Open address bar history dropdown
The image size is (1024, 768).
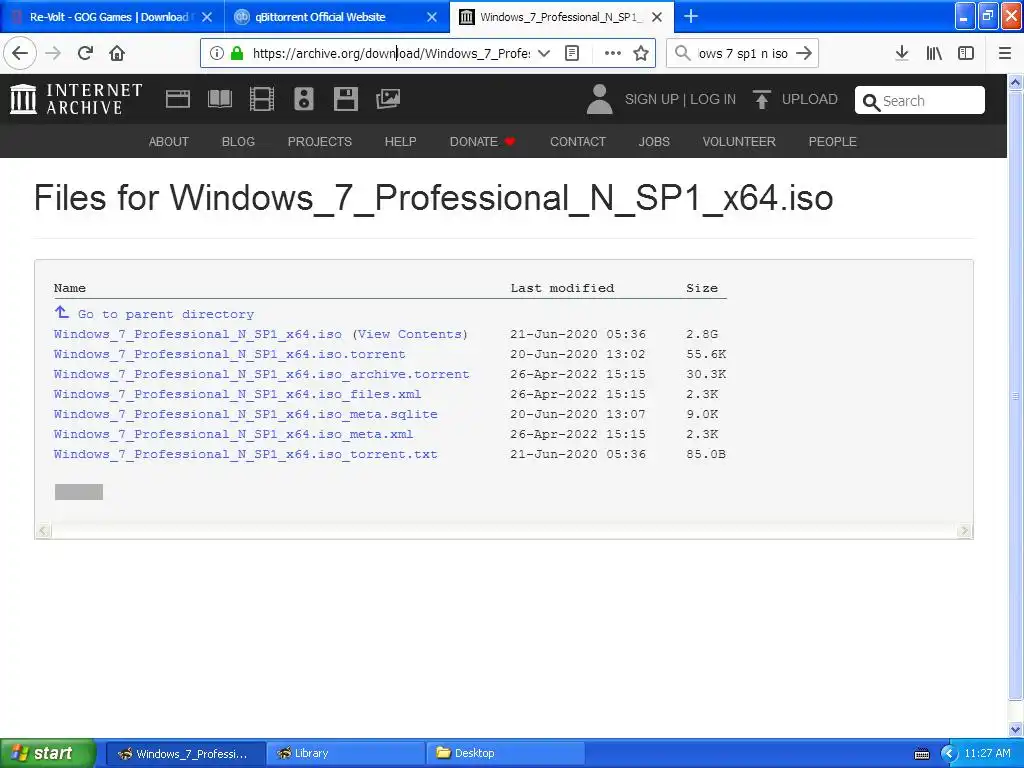(544, 53)
